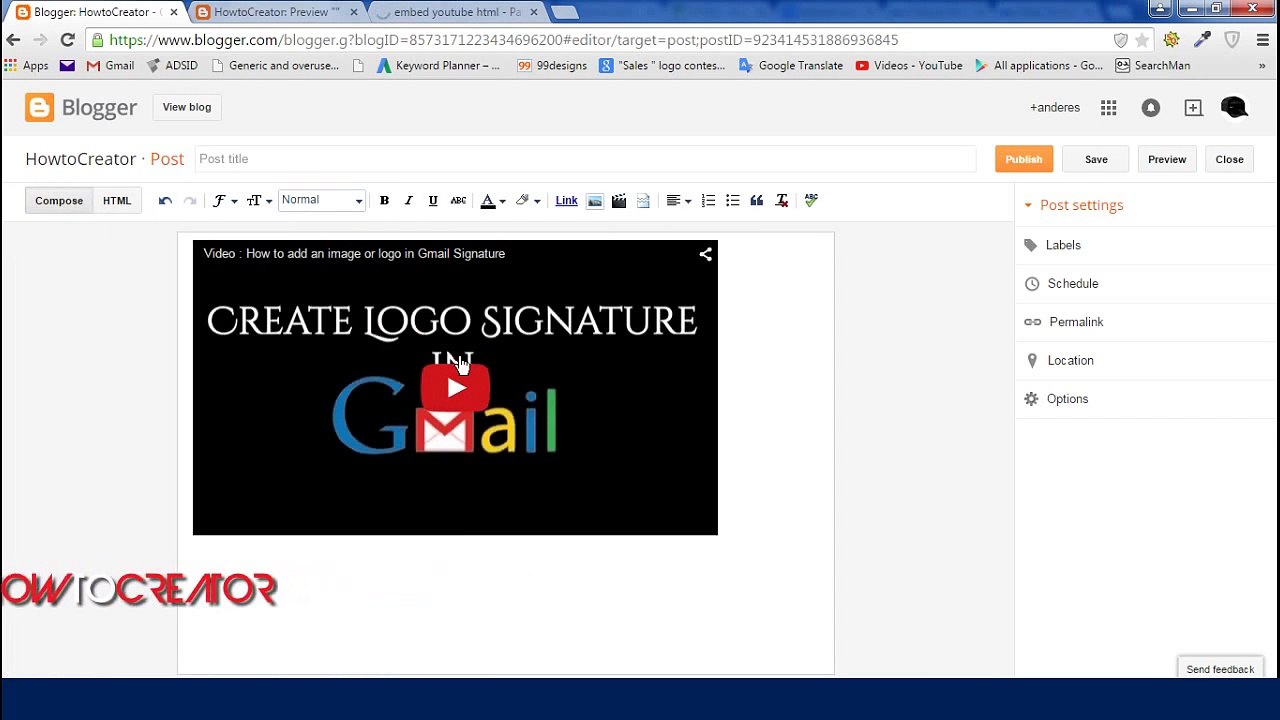The image size is (1280, 720).
Task: Bookmark this page with the star icon
Action: (1141, 40)
